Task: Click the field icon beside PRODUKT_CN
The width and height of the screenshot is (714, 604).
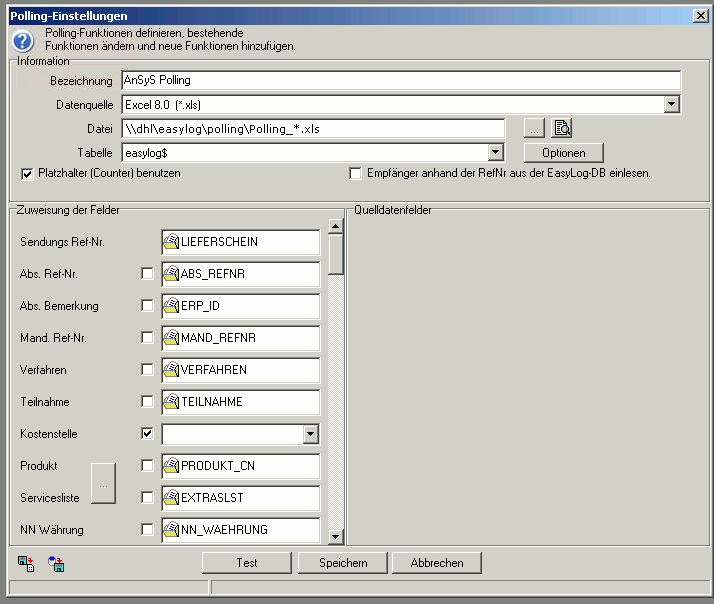Action: (x=171, y=466)
